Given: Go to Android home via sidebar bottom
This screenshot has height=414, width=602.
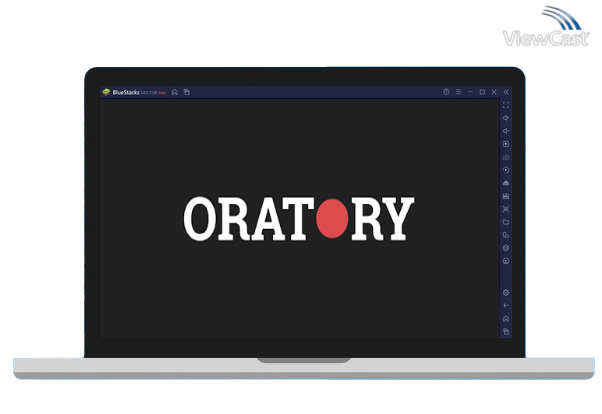Looking at the screenshot, I should [506, 319].
